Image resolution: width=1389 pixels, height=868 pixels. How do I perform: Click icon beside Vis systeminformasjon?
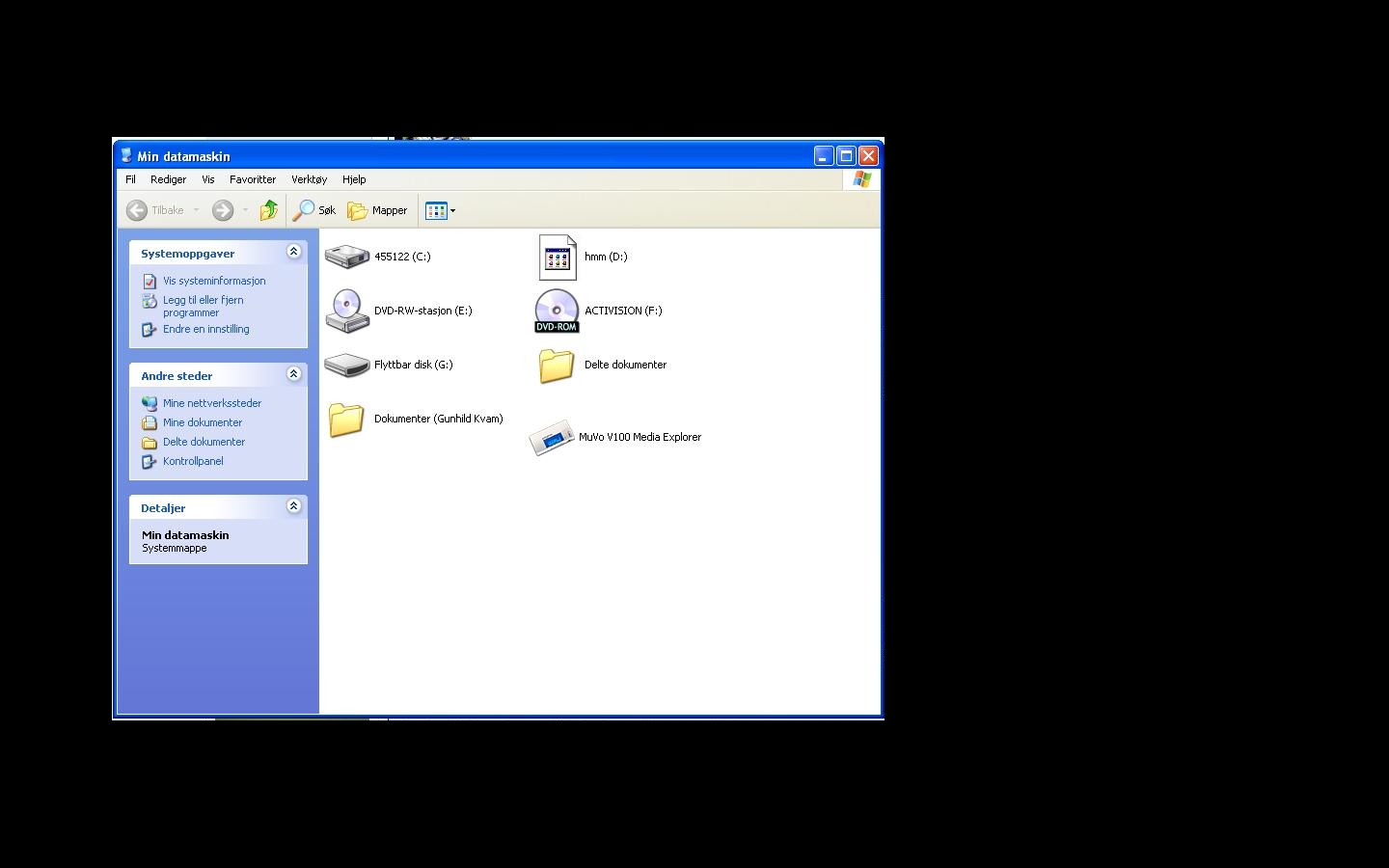coord(150,281)
